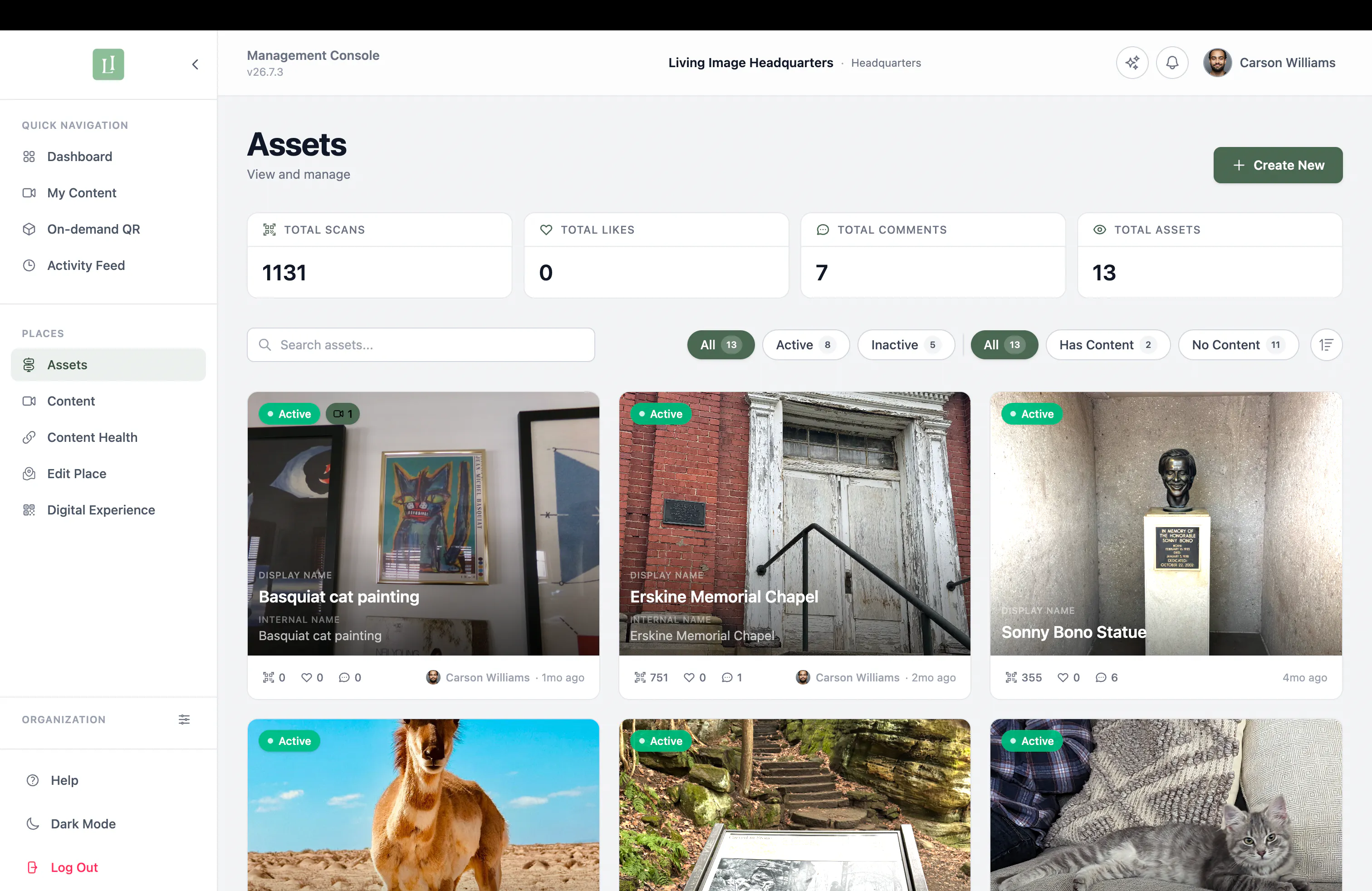Click likes heart on Basquiat card
This screenshot has width=1372, height=891.
307,677
